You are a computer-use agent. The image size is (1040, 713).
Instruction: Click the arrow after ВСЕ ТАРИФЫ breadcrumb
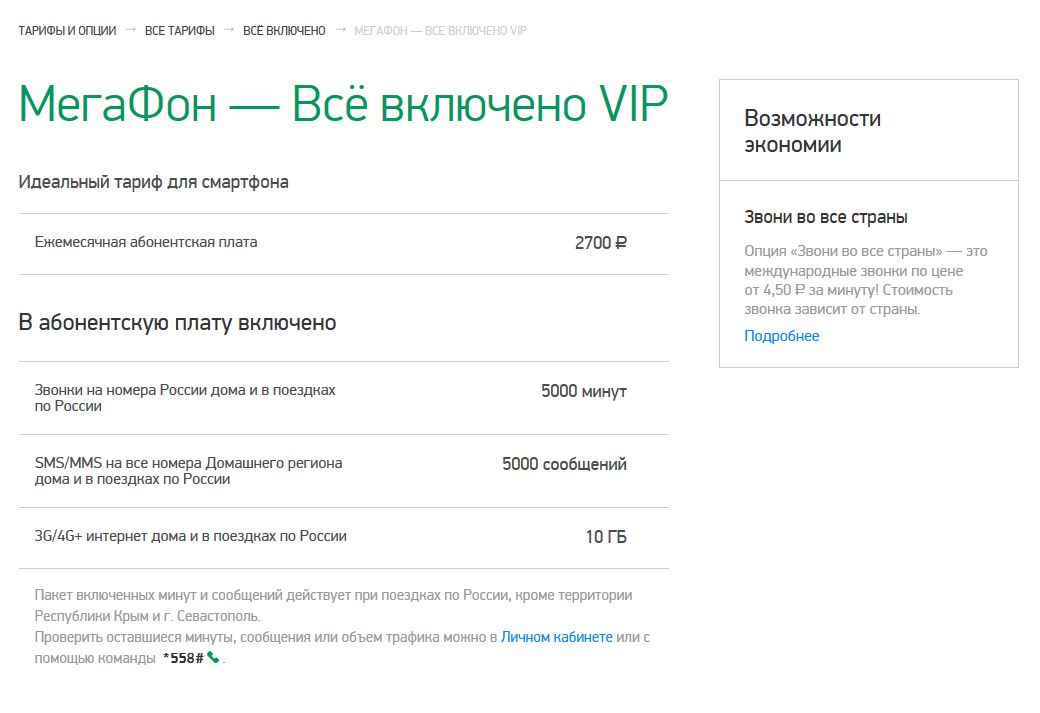point(228,30)
